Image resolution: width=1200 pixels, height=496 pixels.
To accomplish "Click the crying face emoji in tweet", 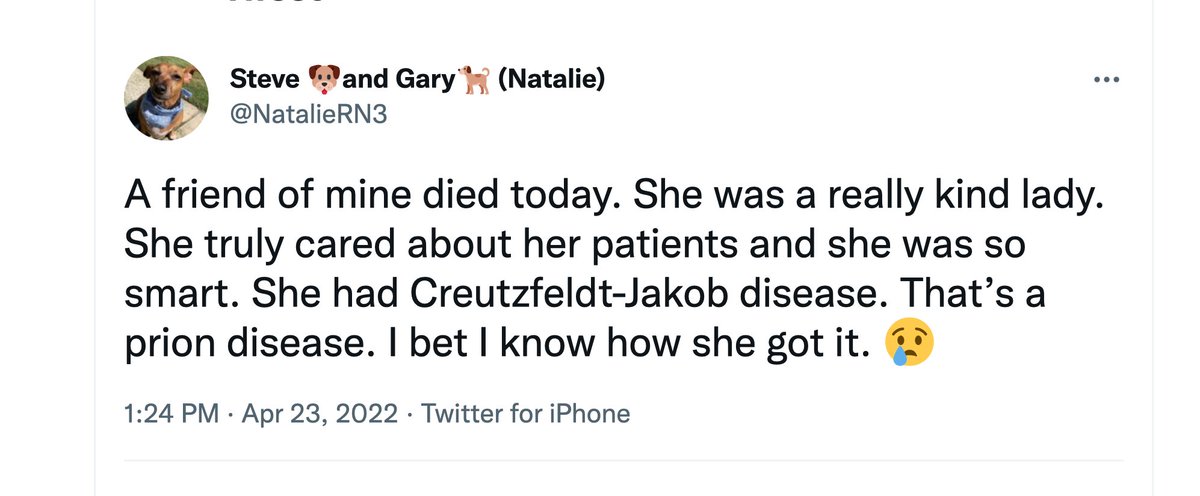I will [908, 345].
